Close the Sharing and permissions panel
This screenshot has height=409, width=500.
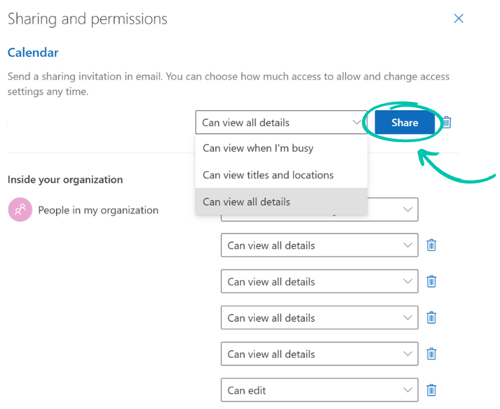tap(459, 18)
